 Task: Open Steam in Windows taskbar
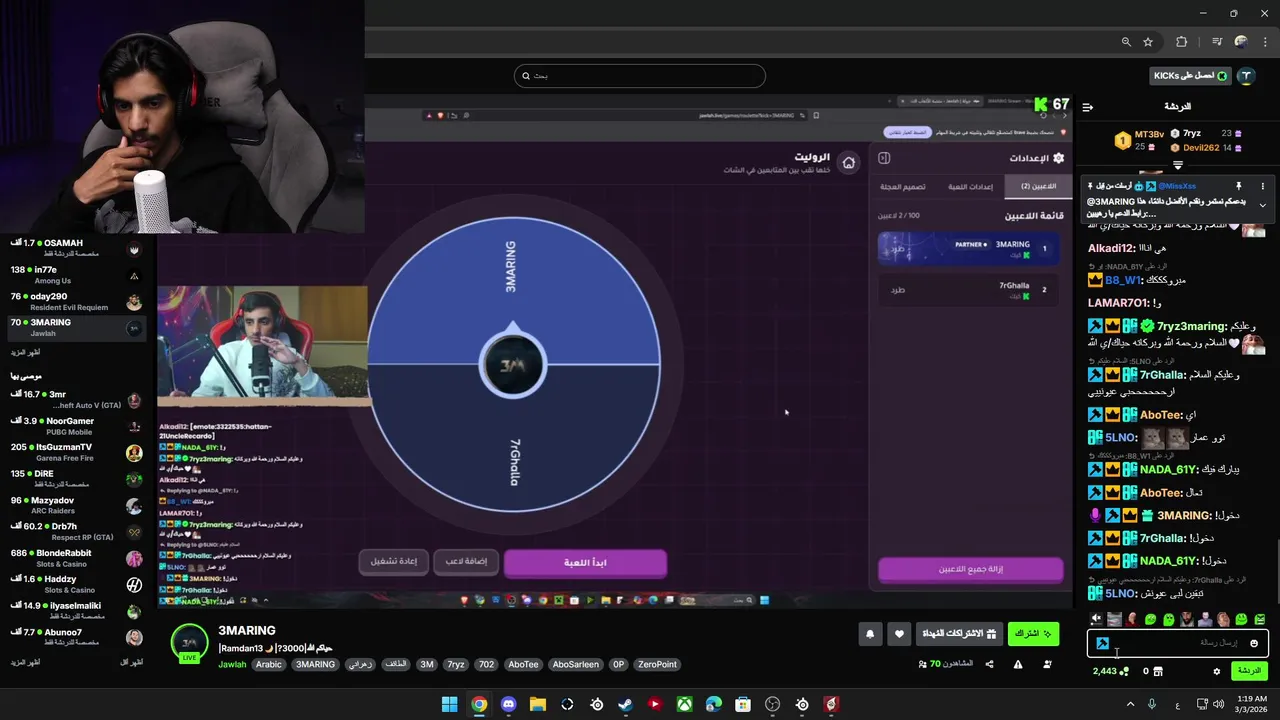[x=626, y=704]
